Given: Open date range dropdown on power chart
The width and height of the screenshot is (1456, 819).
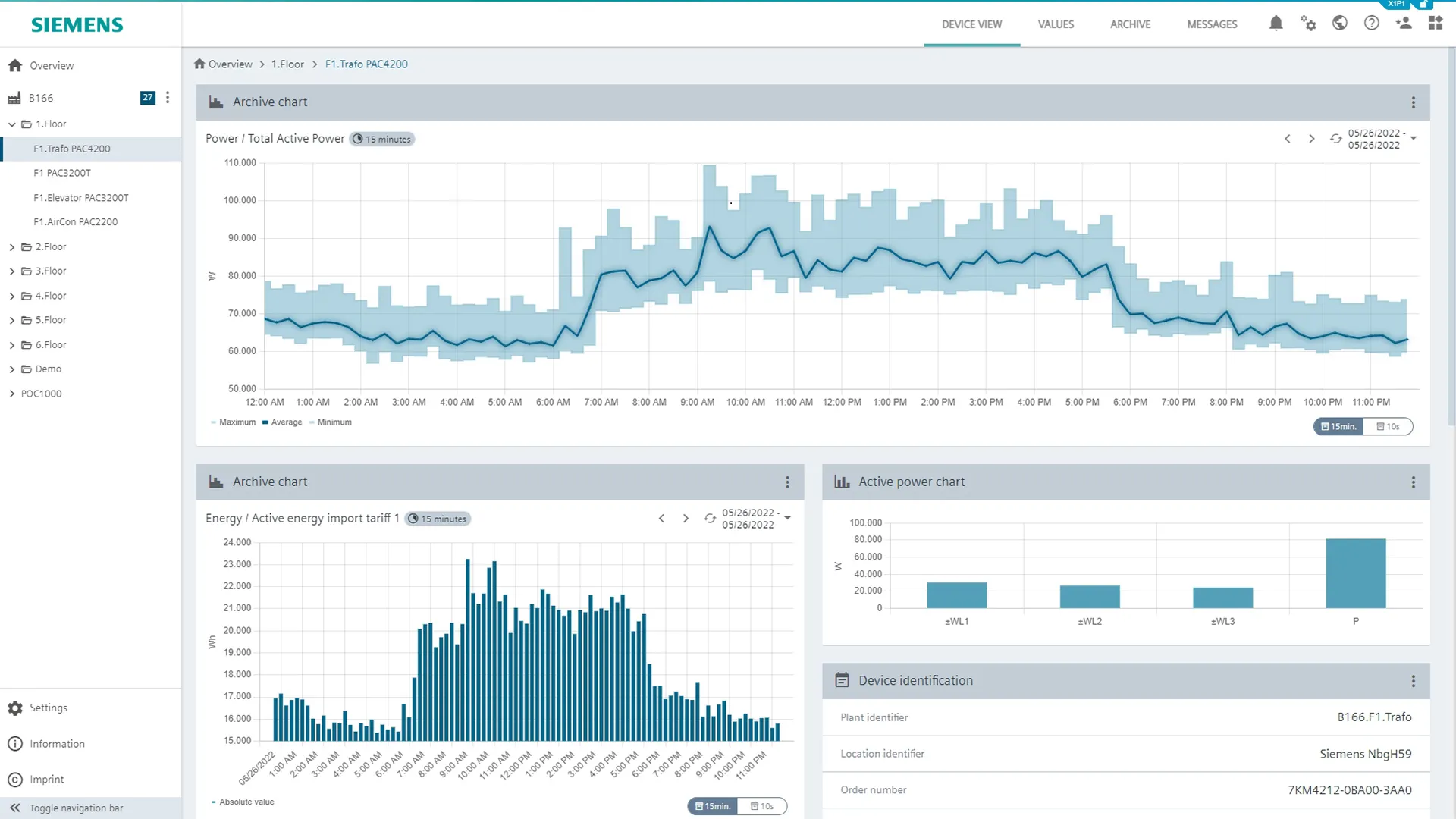Looking at the screenshot, I should point(1414,139).
